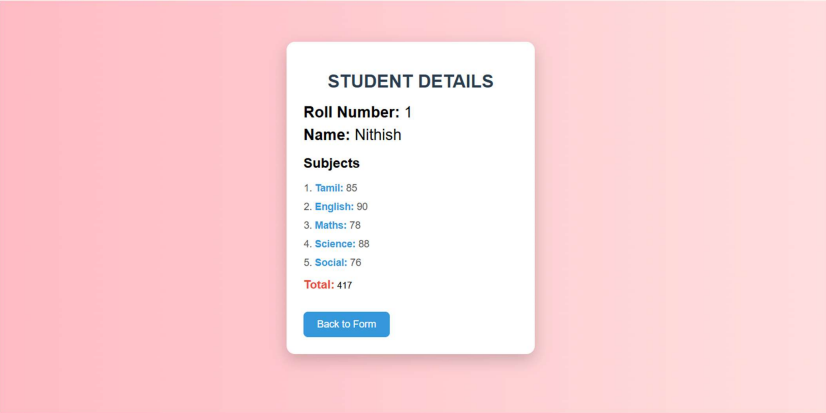826x413 pixels.
Task: Select the Social subject label
Action: coord(331,263)
